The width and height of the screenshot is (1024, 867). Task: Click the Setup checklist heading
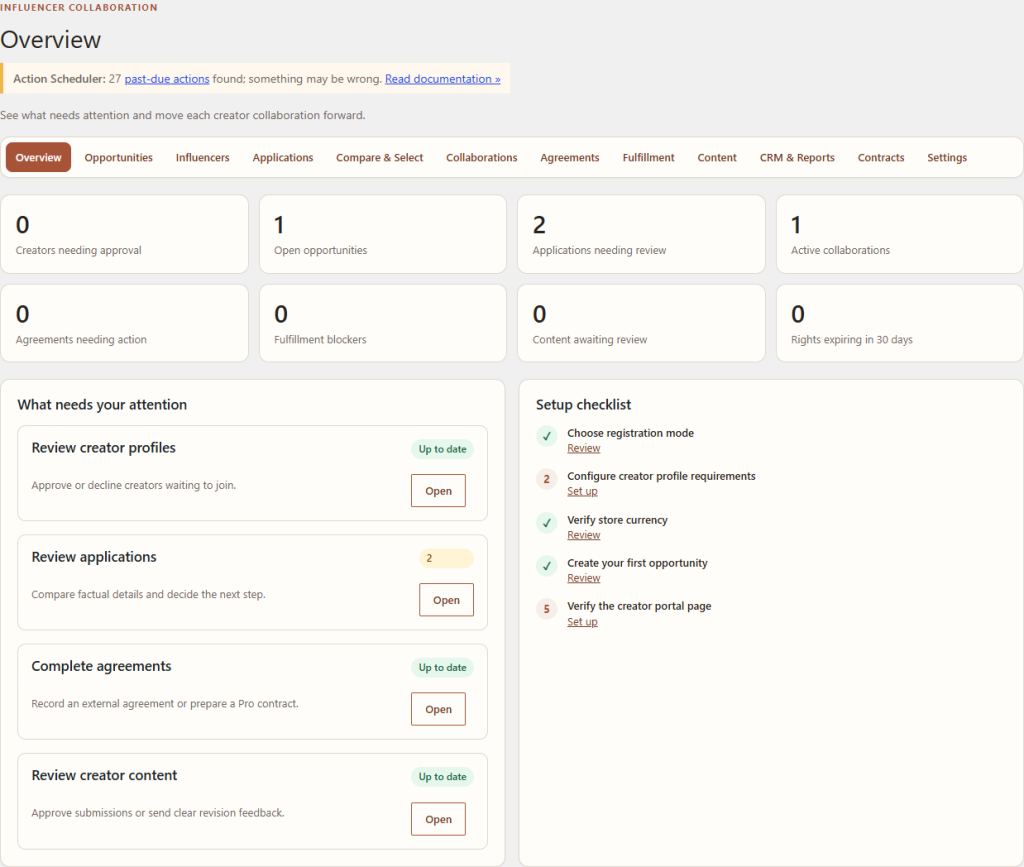[583, 405]
